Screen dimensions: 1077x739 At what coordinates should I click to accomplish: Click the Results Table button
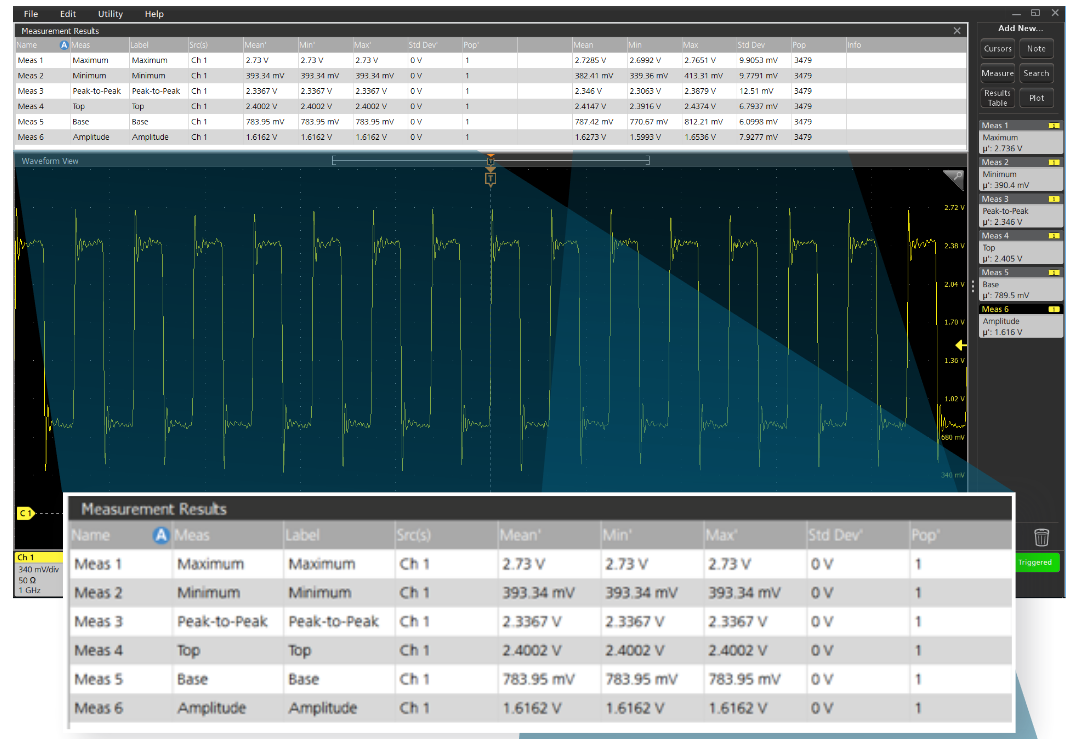click(997, 98)
